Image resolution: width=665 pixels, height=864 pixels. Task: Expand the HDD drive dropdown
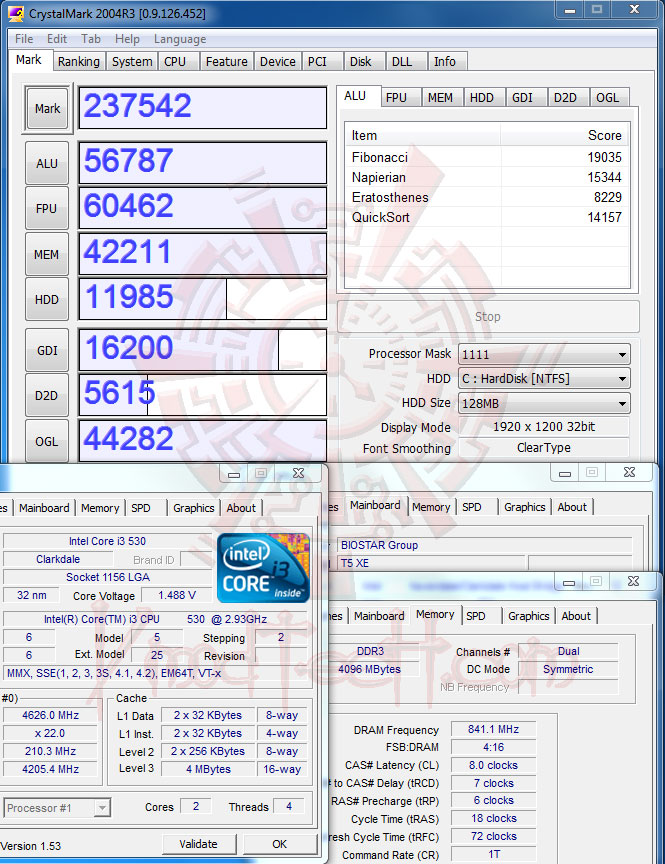click(544, 379)
